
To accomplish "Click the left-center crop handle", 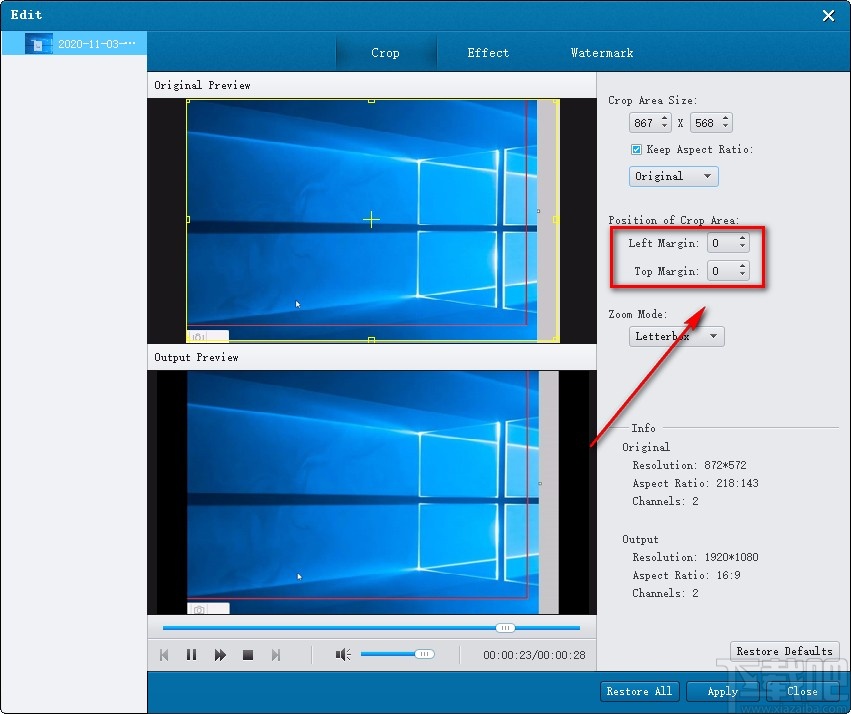I will [188, 220].
